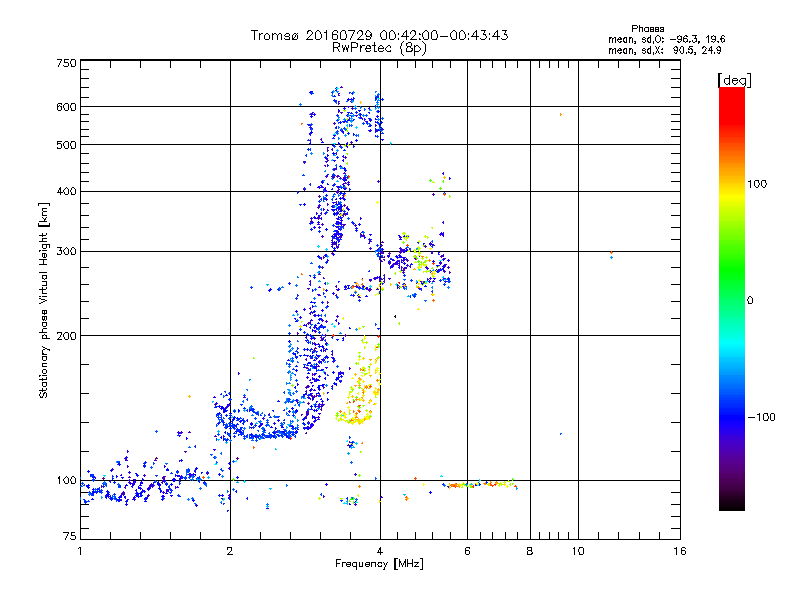800x600 pixels.
Task: Click the 'mean, sd,O: -96.3, 19.6' text
Action: pos(667,39)
